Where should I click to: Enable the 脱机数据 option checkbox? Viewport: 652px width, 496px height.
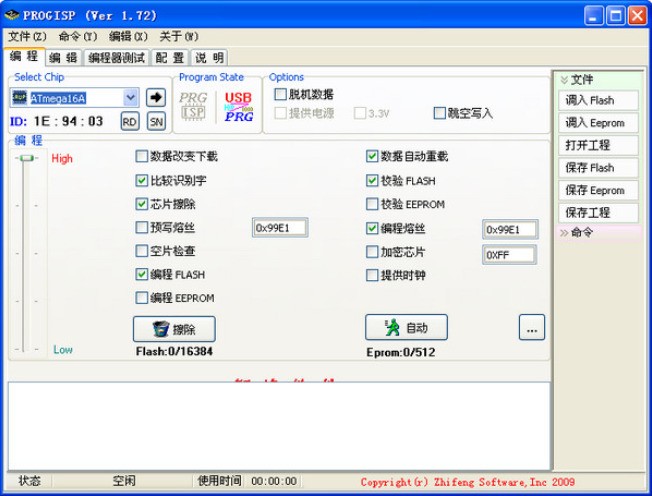click(x=280, y=94)
